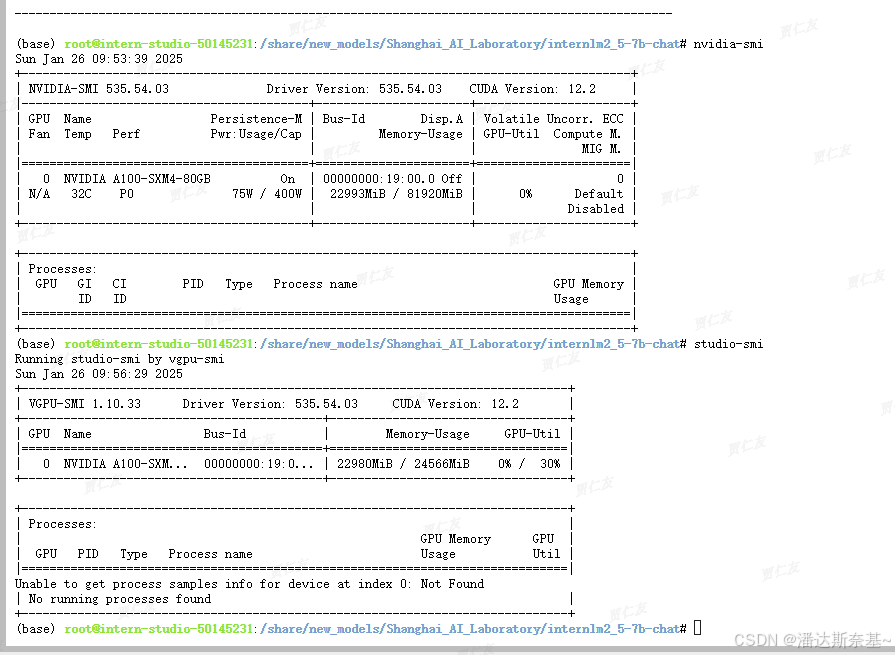Click the timestamp Sun Jan 26 09:56:29 2025
Viewport: 895px width, 655px height.
[99, 374]
